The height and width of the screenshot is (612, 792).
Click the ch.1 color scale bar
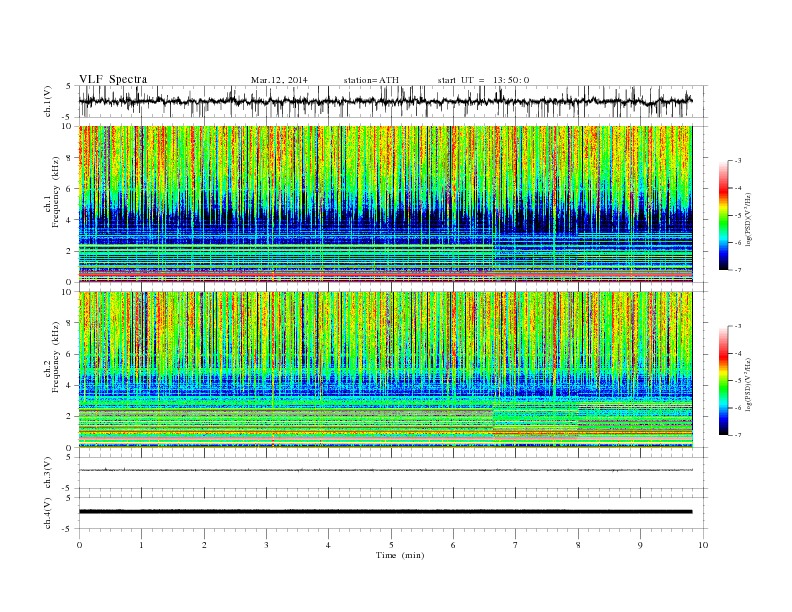coord(723,215)
